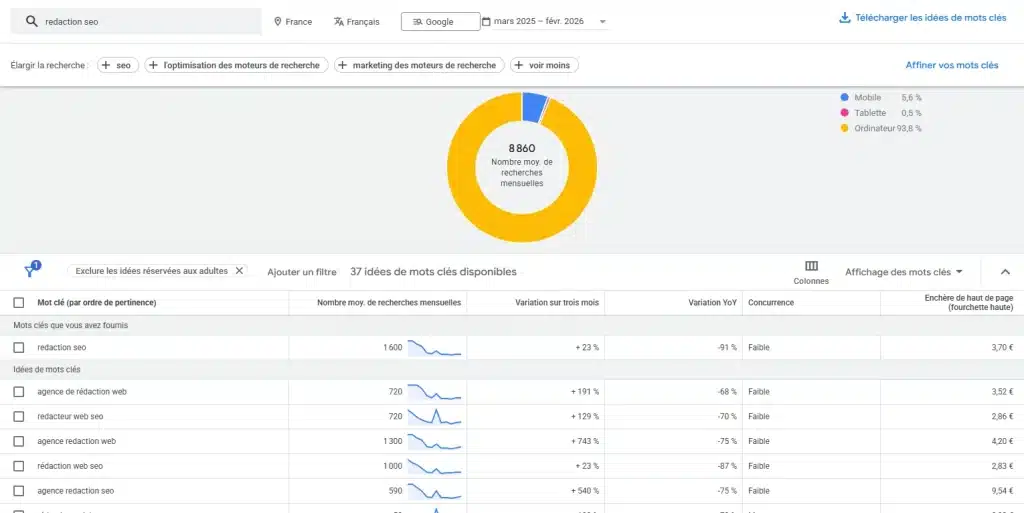Image resolution: width=1024 pixels, height=513 pixels.
Task: Tick checkbox for rédaction web seo
Action: point(19,466)
